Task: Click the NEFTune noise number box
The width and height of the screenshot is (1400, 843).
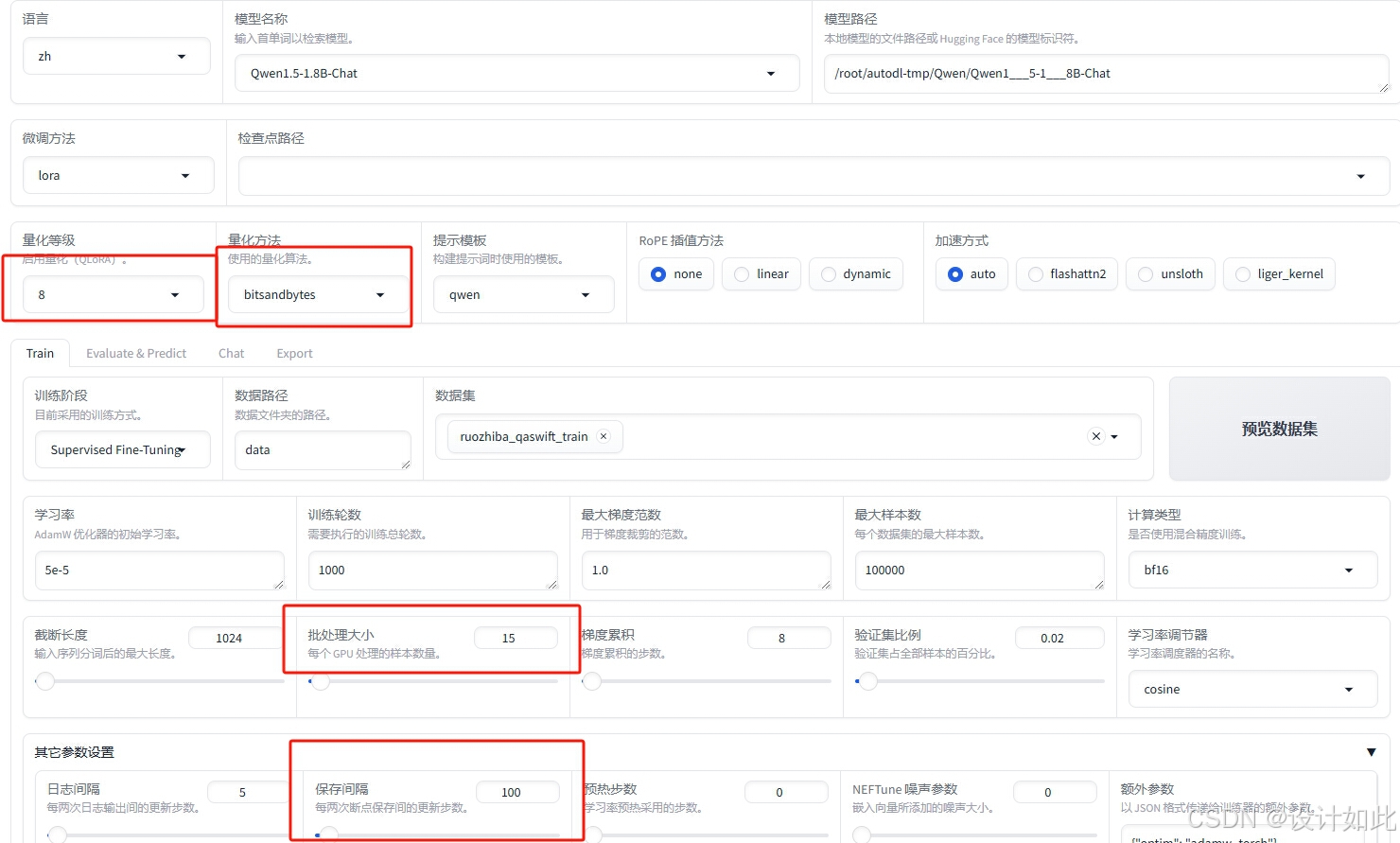Action: pyautogui.click(x=1055, y=792)
